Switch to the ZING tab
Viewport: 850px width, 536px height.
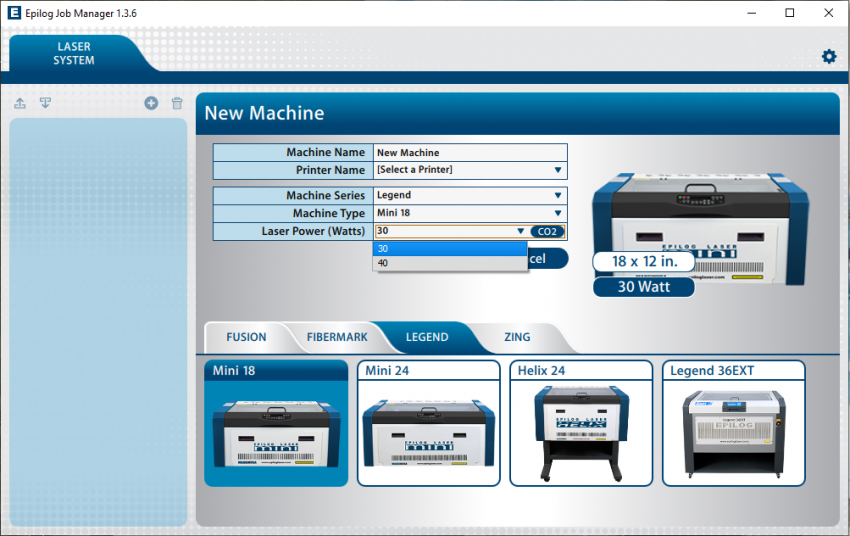coord(517,337)
